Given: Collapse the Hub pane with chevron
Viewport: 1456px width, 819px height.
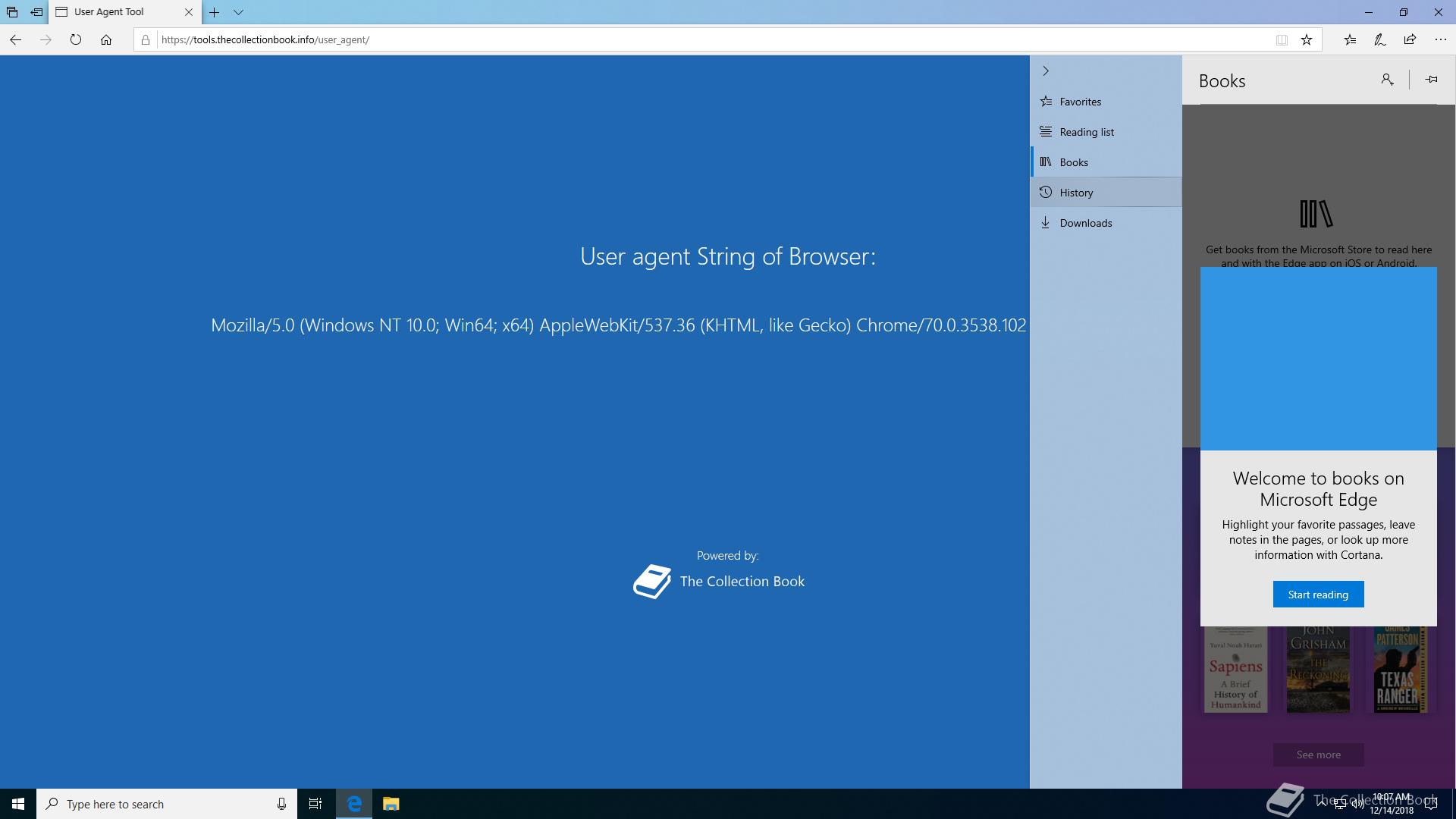Looking at the screenshot, I should (1046, 71).
